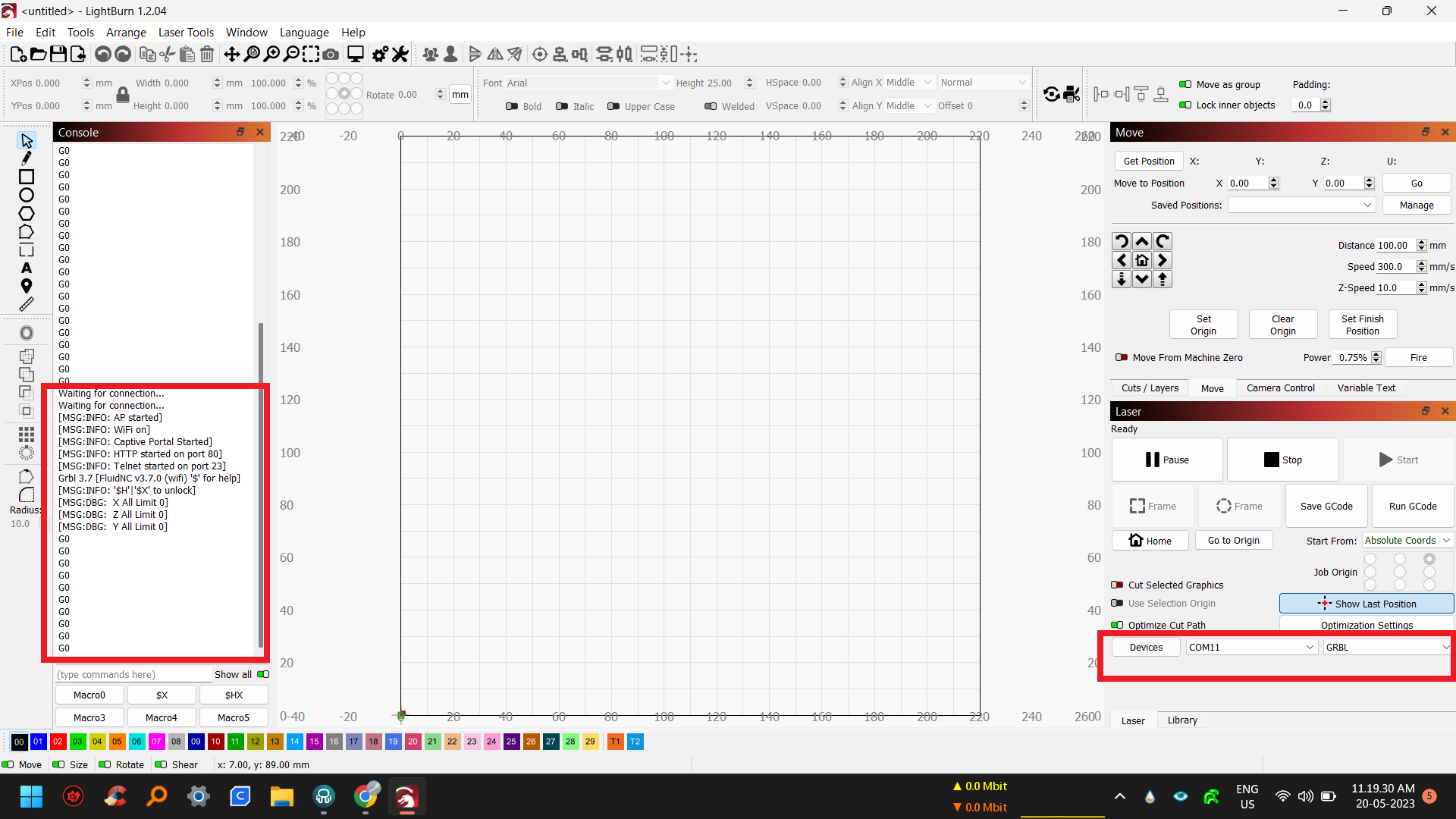Click the lock aspect ratio icon
The width and height of the screenshot is (1456, 819).
tap(123, 95)
